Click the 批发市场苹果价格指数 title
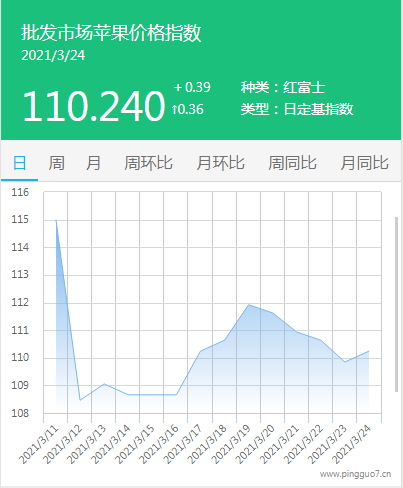The height and width of the screenshot is (488, 403). 111,33
